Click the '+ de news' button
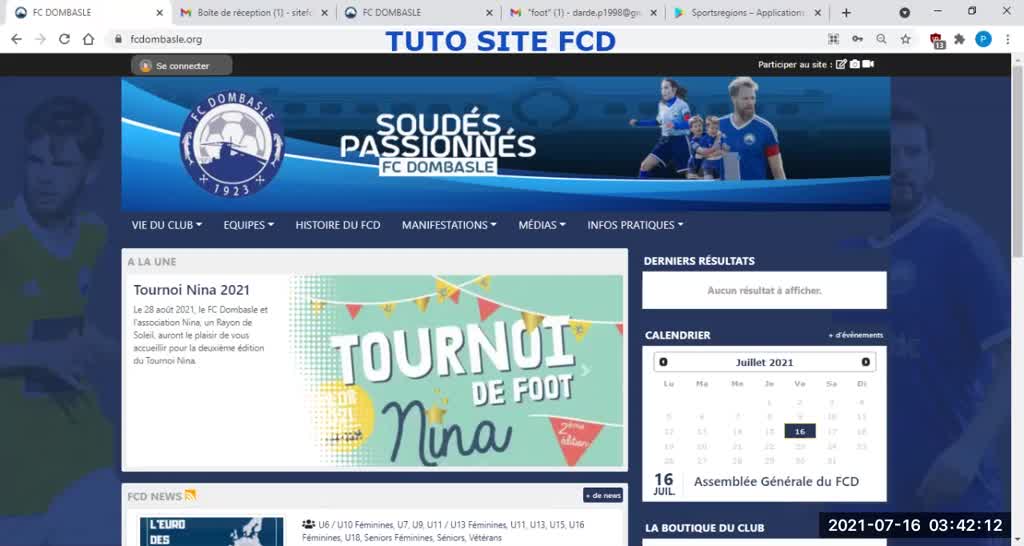 click(603, 495)
